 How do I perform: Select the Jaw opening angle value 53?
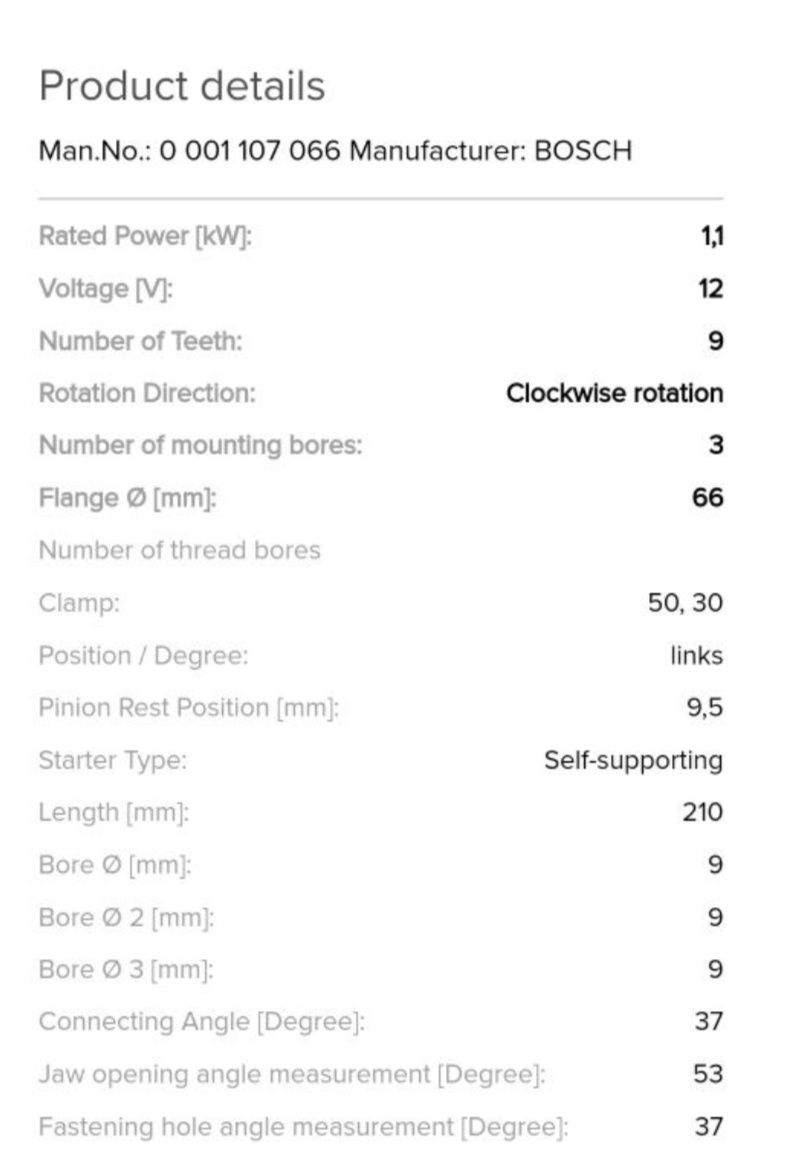click(708, 1074)
